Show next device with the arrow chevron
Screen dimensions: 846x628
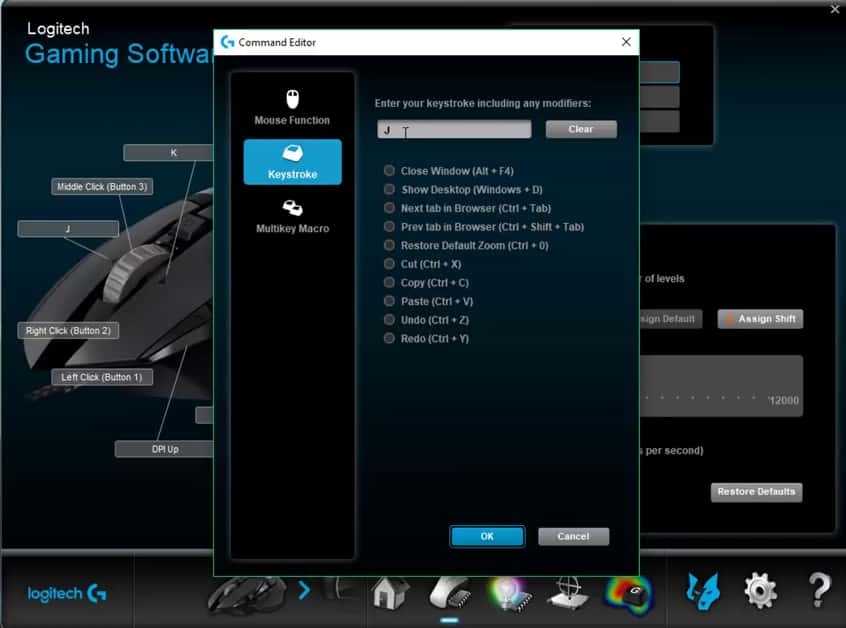coord(304,590)
